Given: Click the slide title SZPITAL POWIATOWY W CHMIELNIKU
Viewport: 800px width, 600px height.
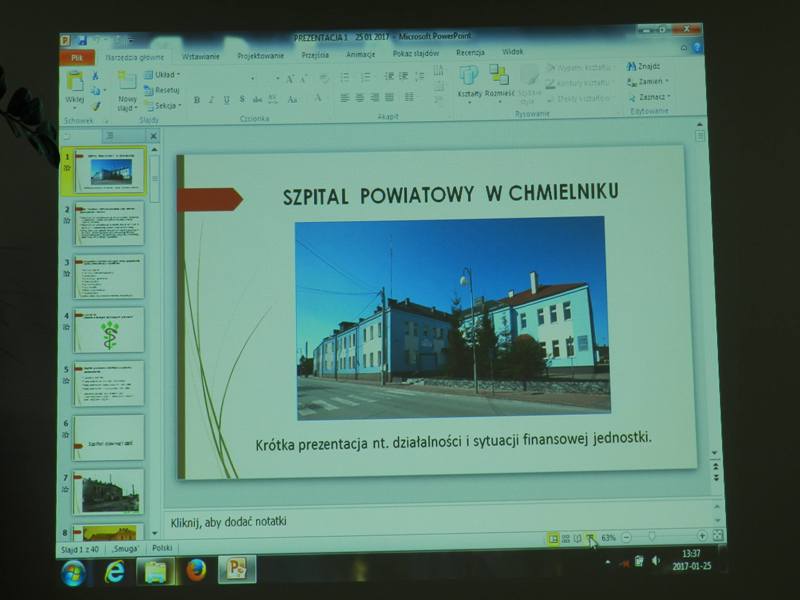Looking at the screenshot, I should (x=451, y=193).
